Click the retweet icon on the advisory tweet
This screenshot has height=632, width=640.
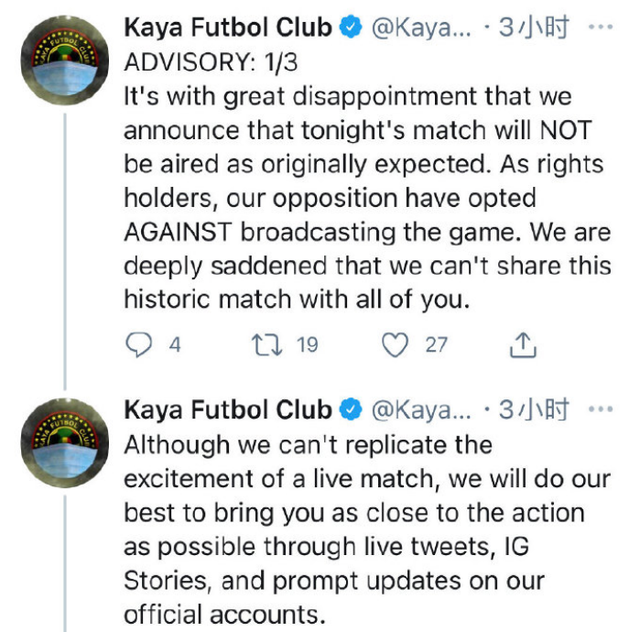pyautogui.click(x=265, y=345)
